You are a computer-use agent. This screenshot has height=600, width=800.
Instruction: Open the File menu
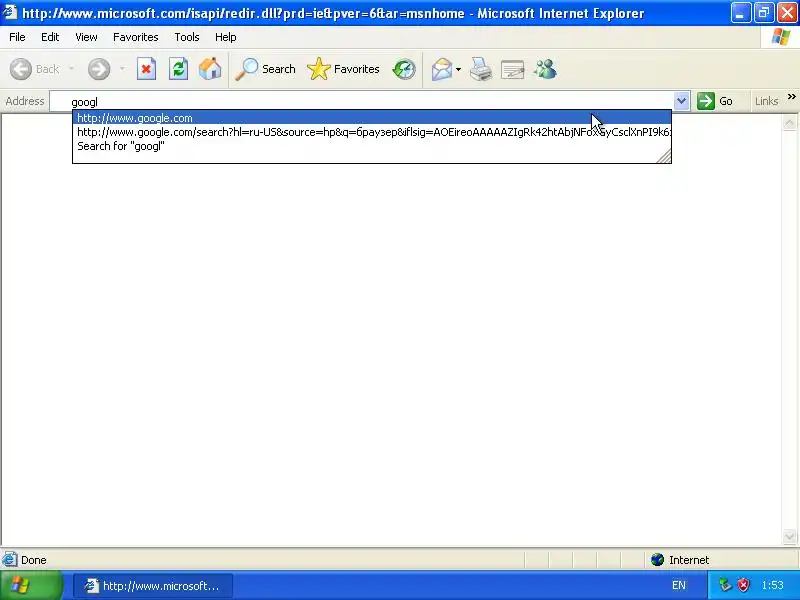(17, 37)
